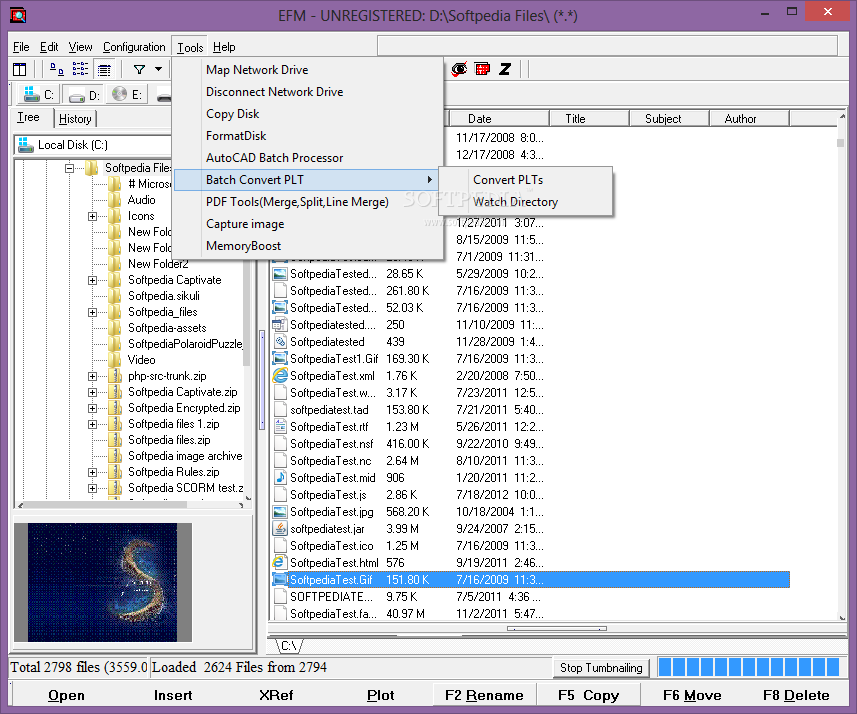
Task: Select Convert PLTs submenu item
Action: [525, 180]
